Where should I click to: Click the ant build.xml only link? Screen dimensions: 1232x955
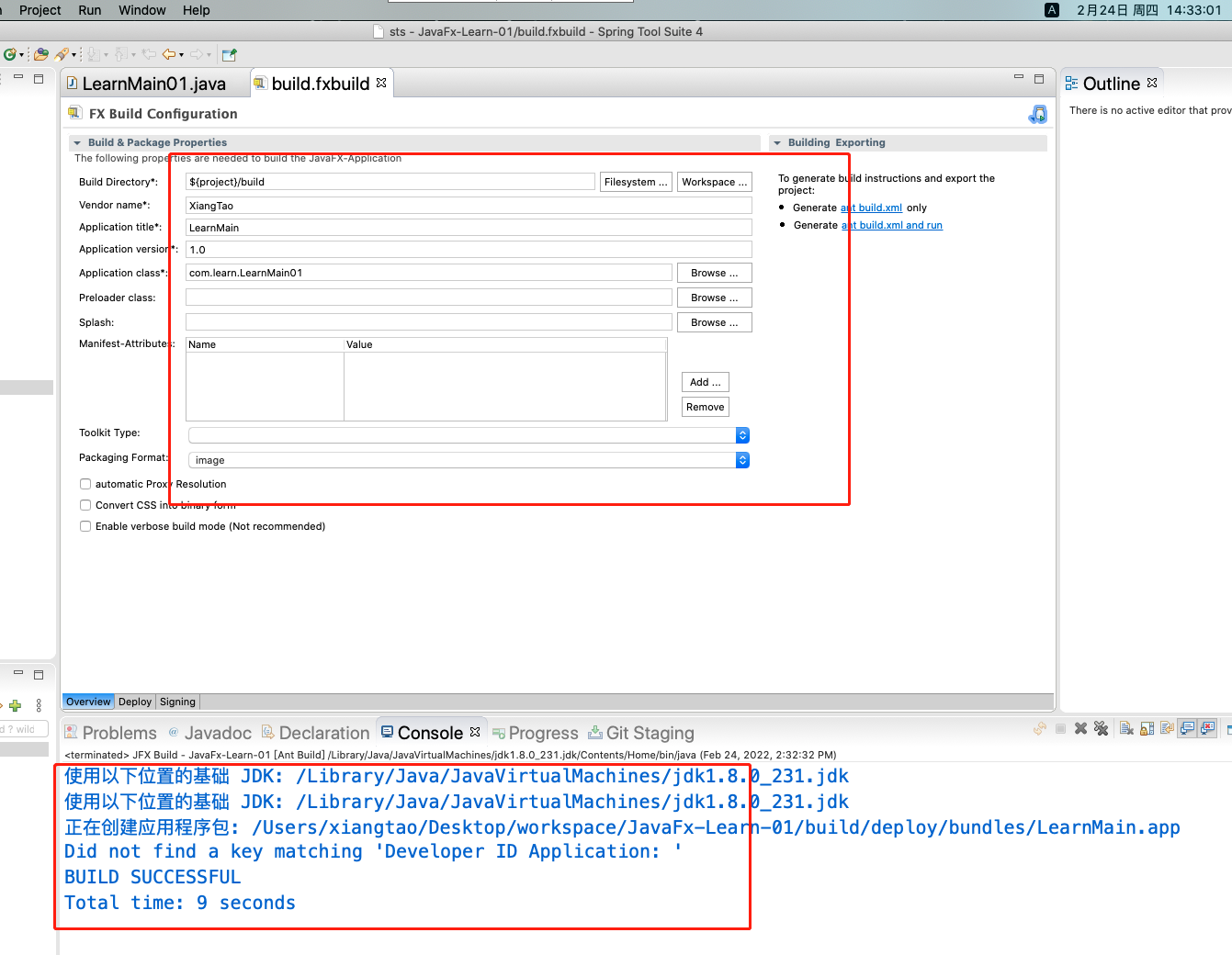click(x=871, y=208)
